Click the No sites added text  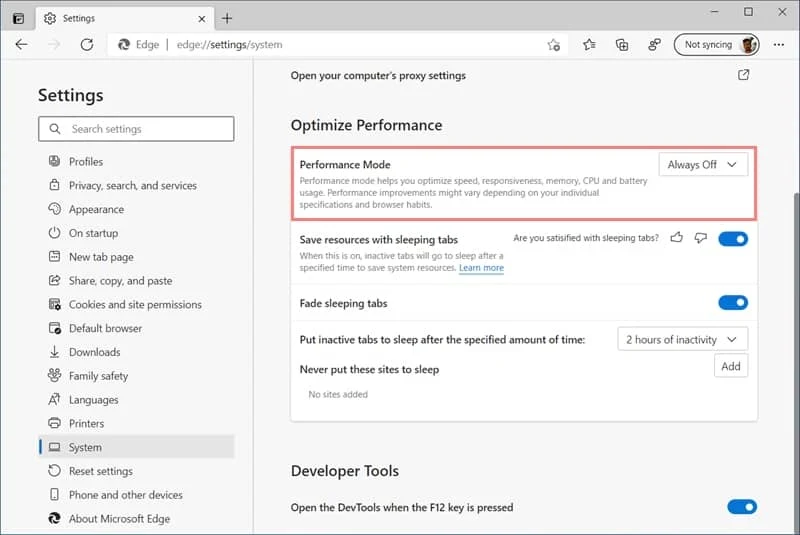338,394
